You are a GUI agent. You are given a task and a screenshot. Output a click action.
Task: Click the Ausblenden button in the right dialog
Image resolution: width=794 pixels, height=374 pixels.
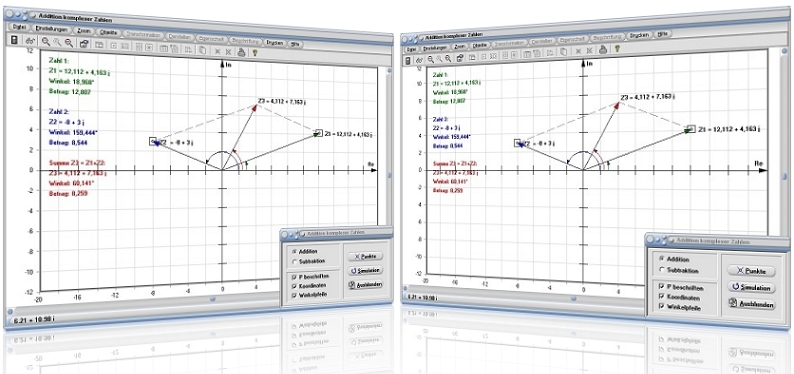click(751, 304)
